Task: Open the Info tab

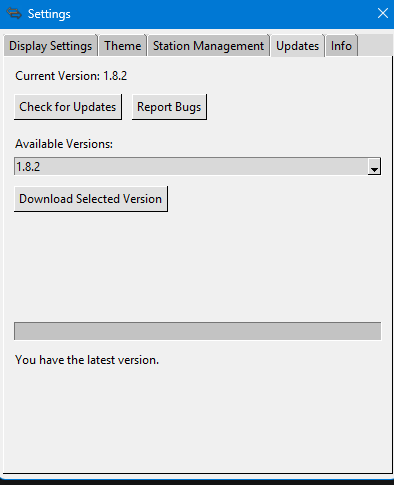Action: [x=341, y=46]
